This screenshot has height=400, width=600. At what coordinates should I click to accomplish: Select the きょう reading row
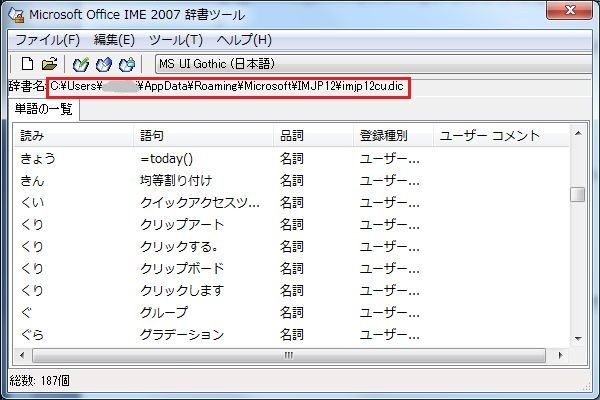[38, 158]
